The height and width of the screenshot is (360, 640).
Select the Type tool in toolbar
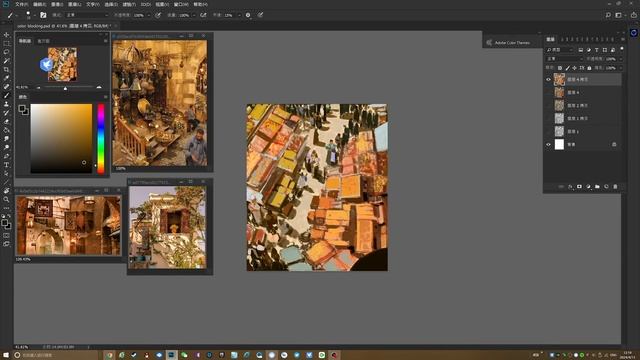6,165
